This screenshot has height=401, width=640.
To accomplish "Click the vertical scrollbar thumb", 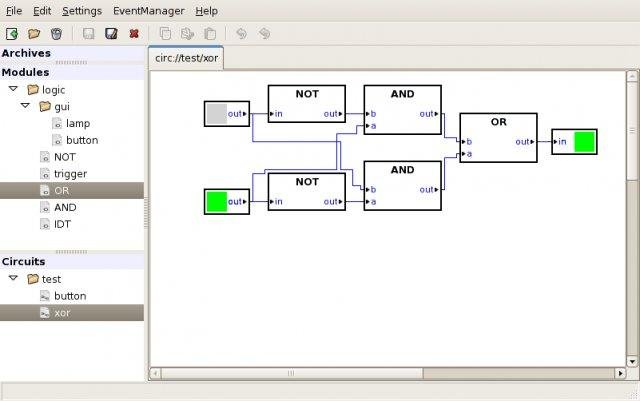I will pos(632,131).
